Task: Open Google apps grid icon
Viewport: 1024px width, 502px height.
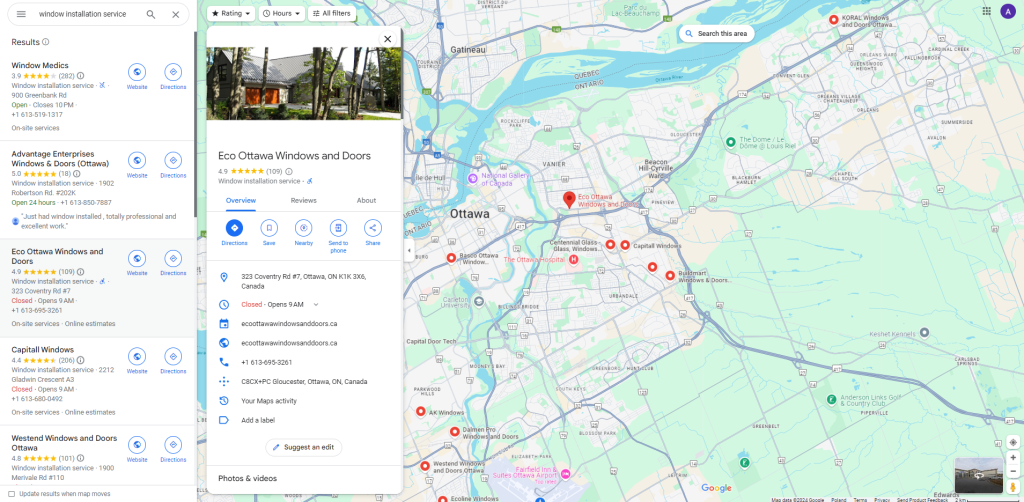Action: 987,11
